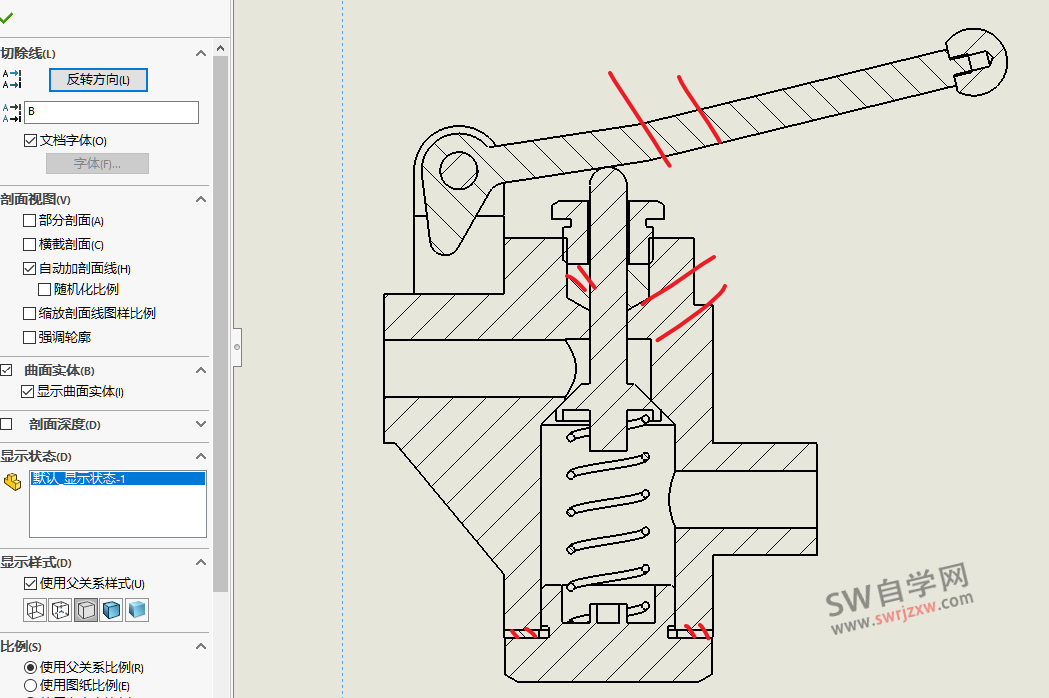This screenshot has width=1049, height=698.
Task: Enable the 部分剖面 checkbox
Action: click(x=28, y=220)
